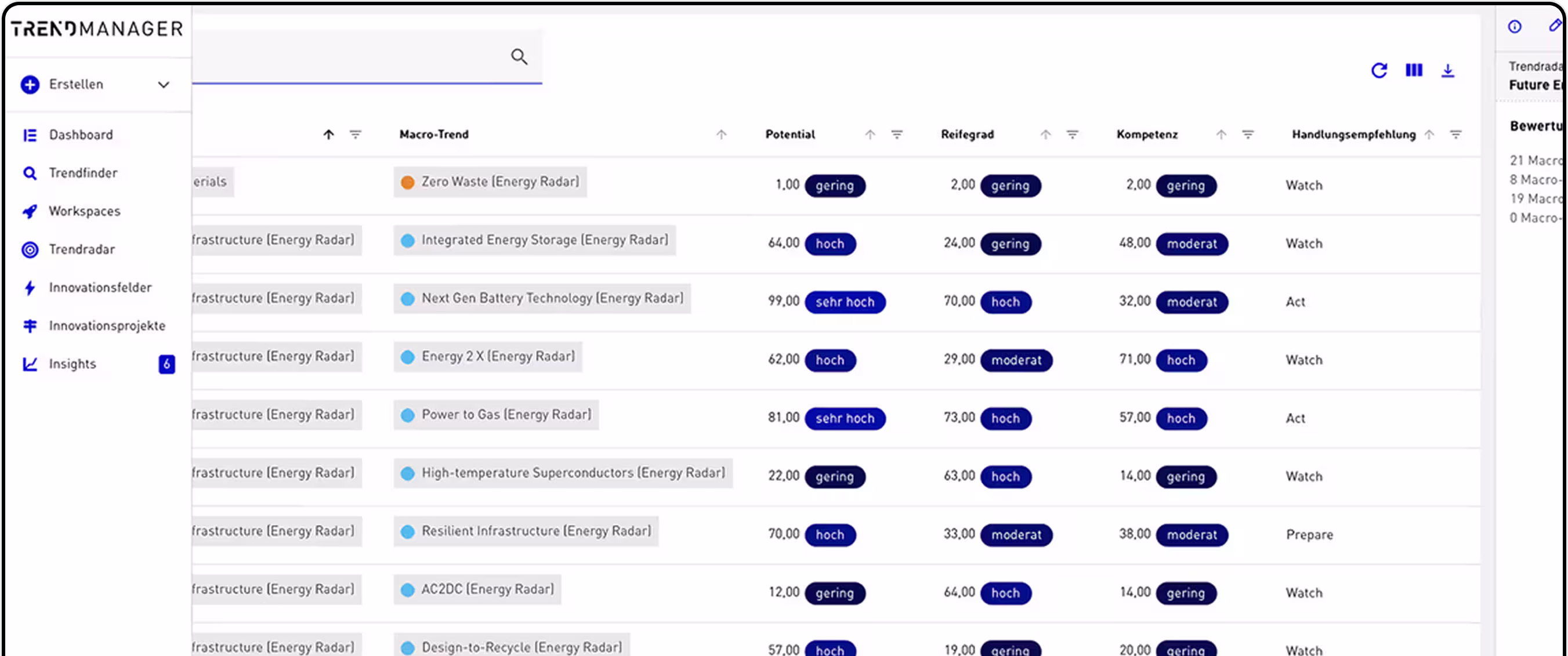Click 'Act' in Next Gen Battery row
The image size is (1568, 656).
[1295, 302]
